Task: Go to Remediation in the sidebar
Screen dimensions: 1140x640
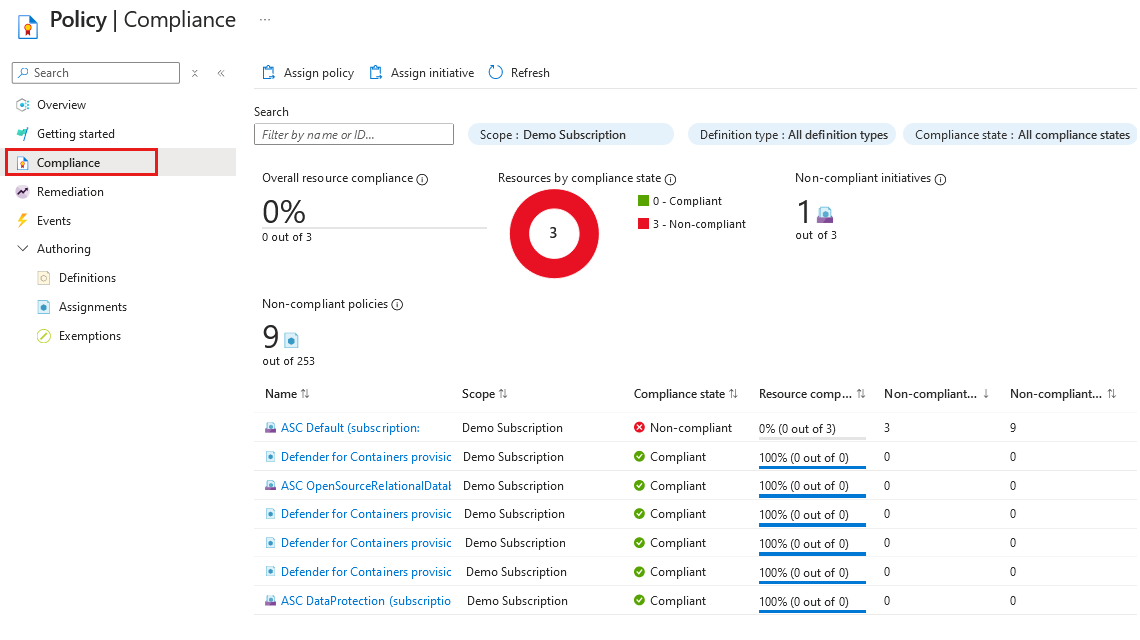Action: (70, 192)
